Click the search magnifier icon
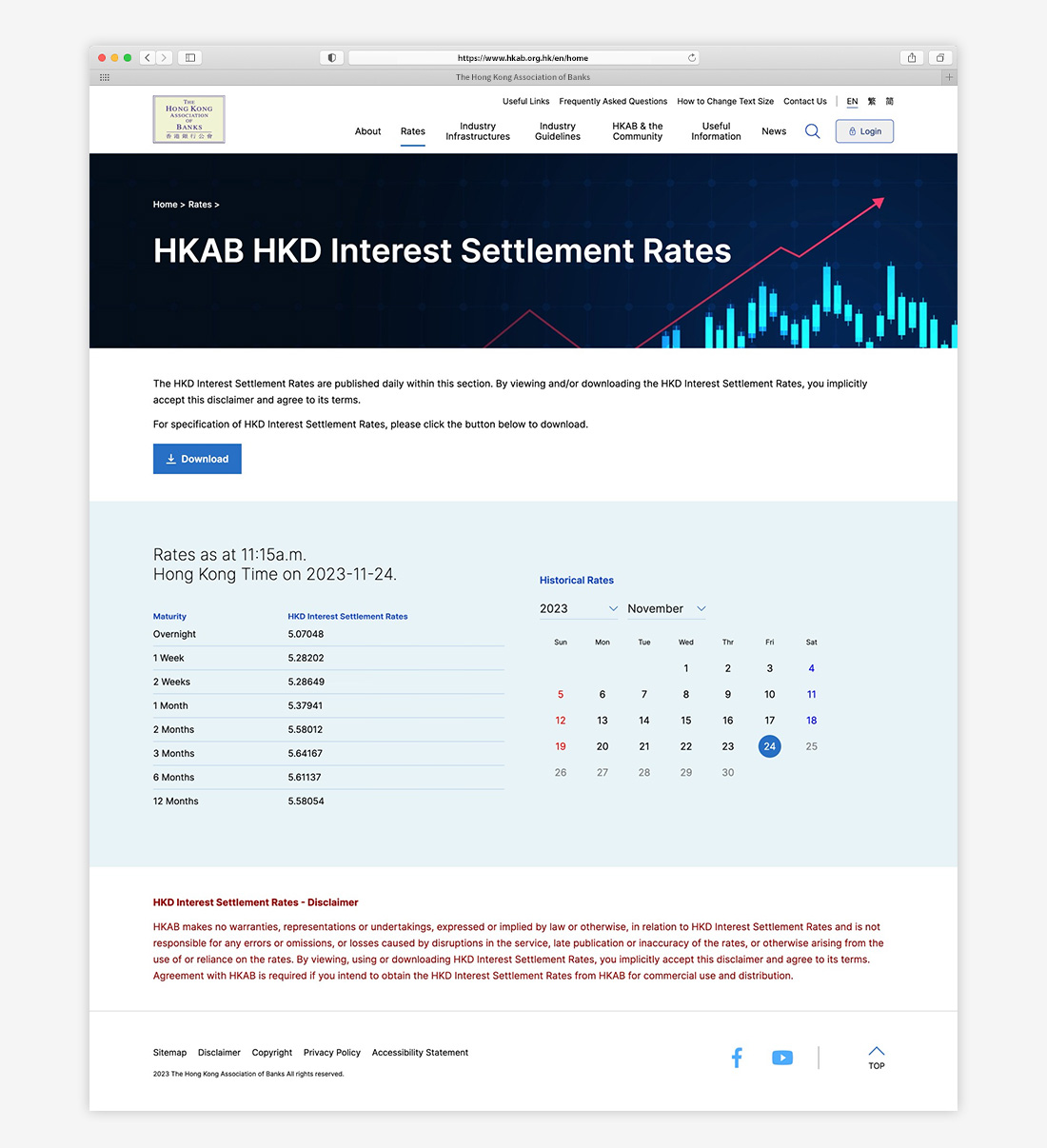 click(812, 131)
